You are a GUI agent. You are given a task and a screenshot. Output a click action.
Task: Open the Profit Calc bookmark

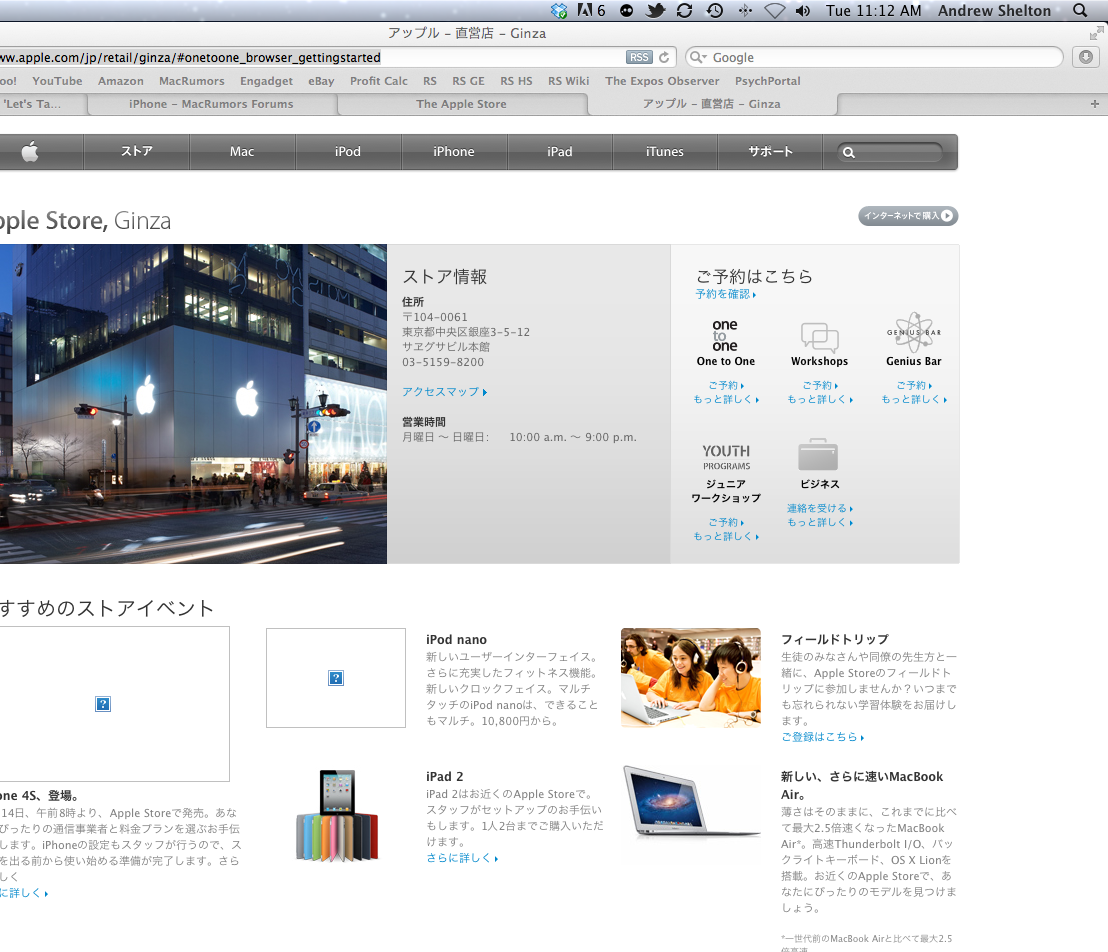(379, 81)
